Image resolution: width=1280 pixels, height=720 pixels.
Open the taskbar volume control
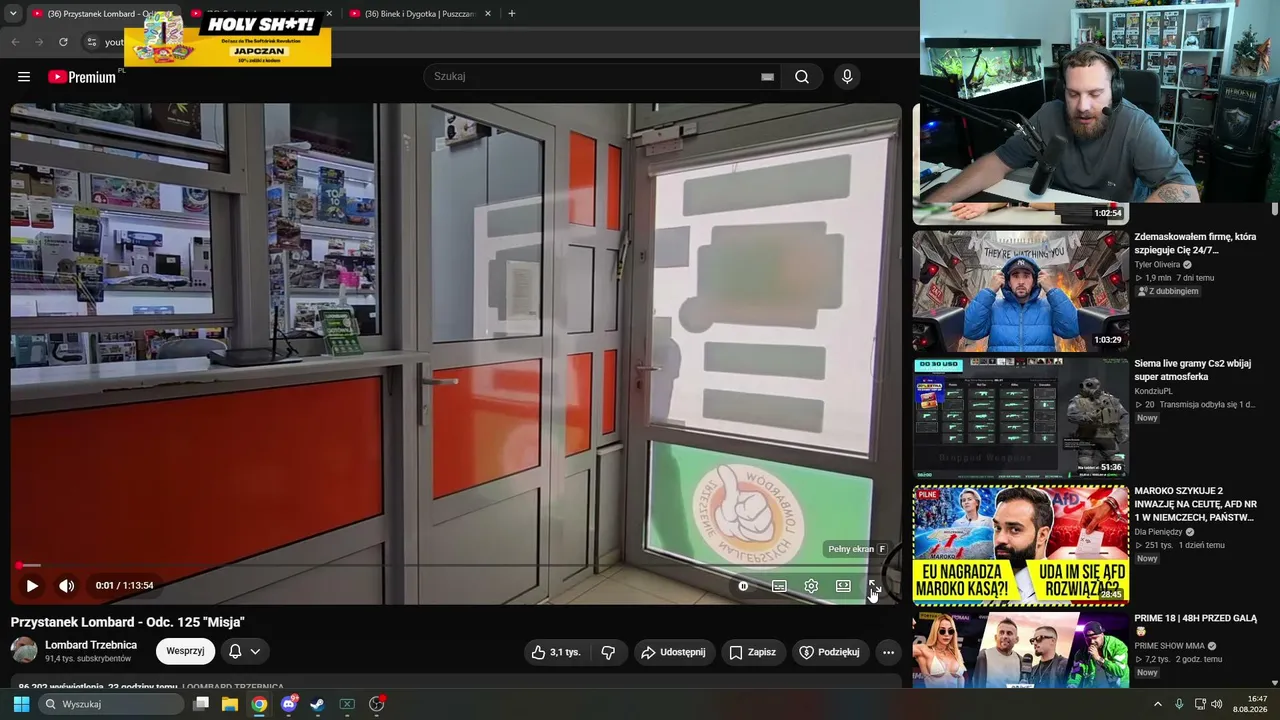pyautogui.click(x=1217, y=704)
